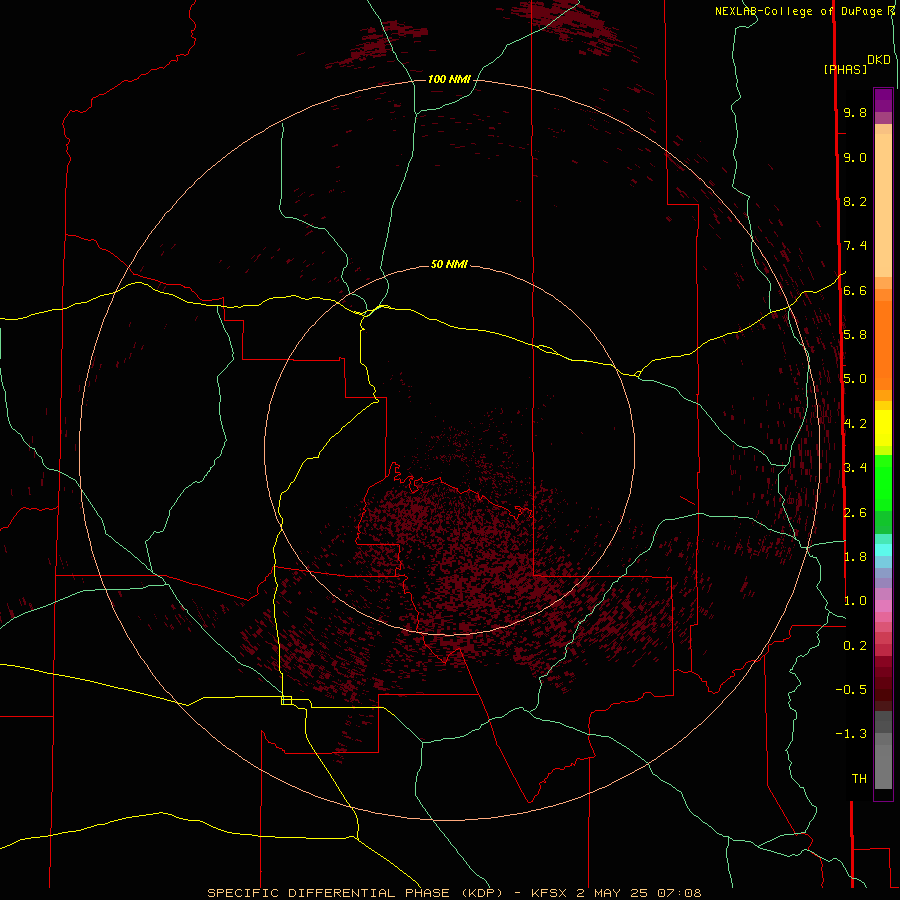The image size is (900, 900).
Task: Click the cyan segment of the color bar
Action: 883,550
